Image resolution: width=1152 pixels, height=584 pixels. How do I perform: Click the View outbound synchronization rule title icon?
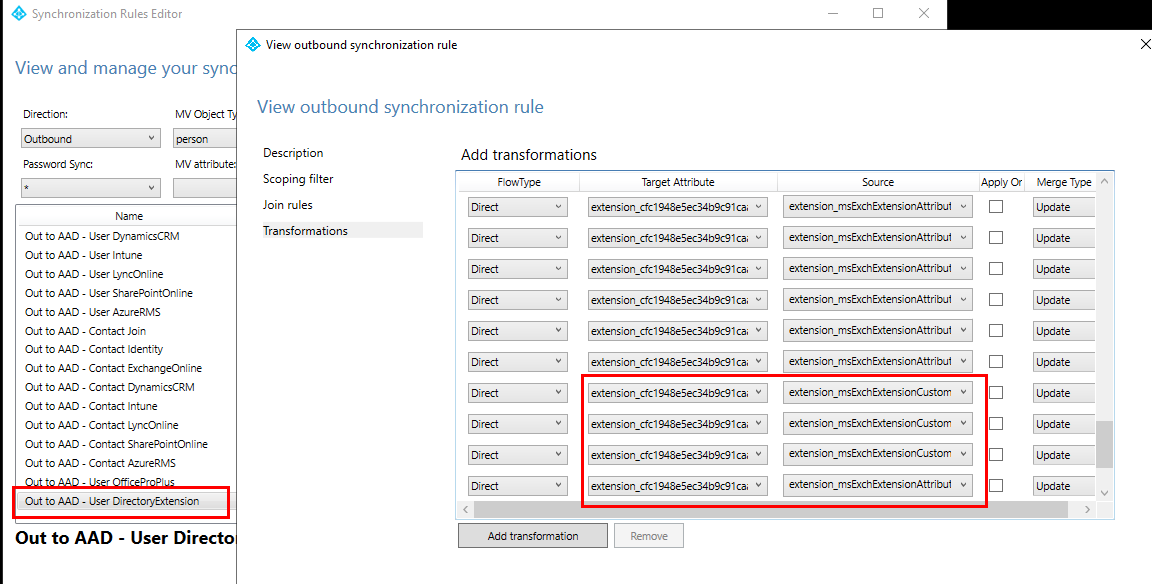click(253, 45)
